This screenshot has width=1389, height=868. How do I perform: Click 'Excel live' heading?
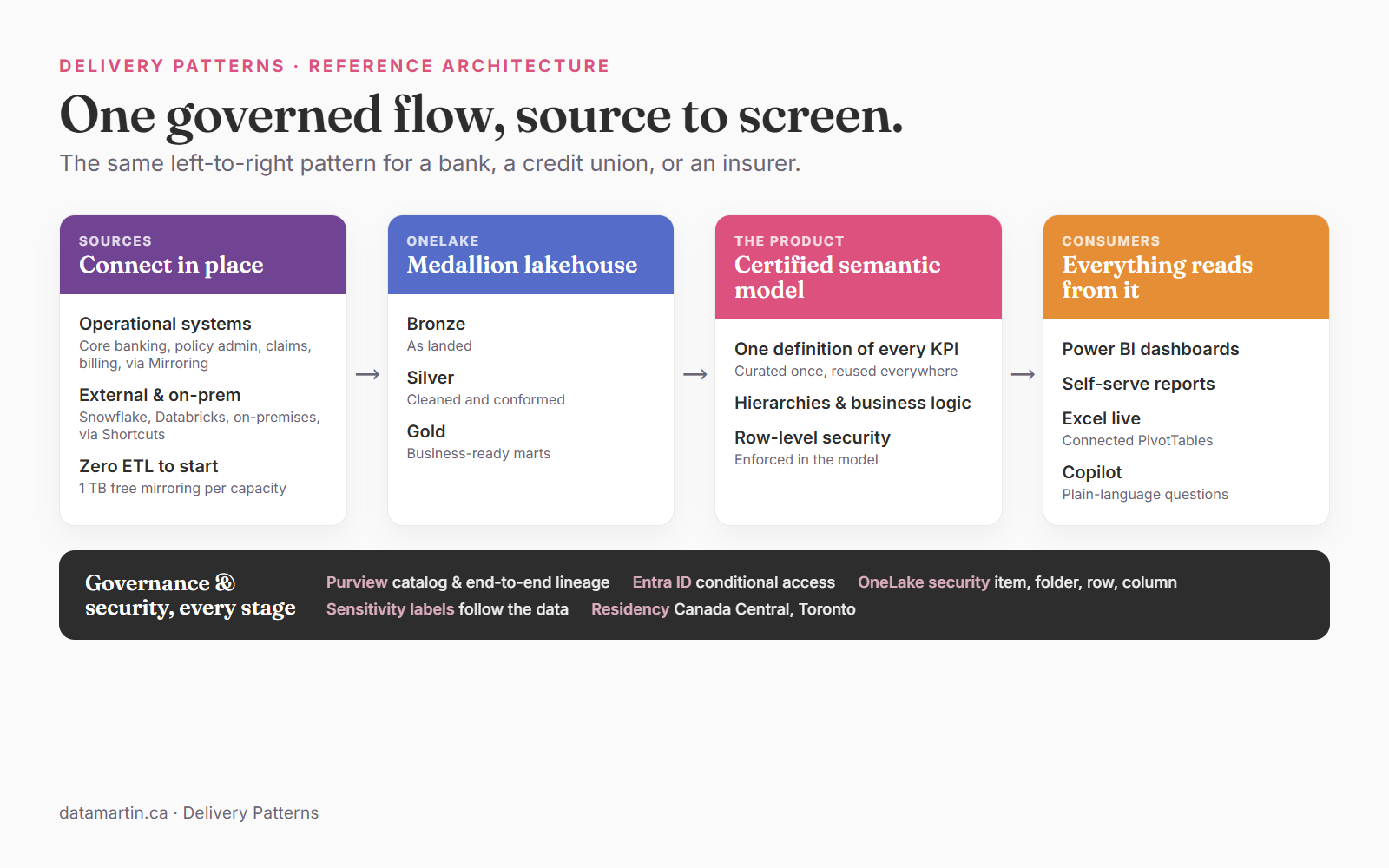point(1101,418)
